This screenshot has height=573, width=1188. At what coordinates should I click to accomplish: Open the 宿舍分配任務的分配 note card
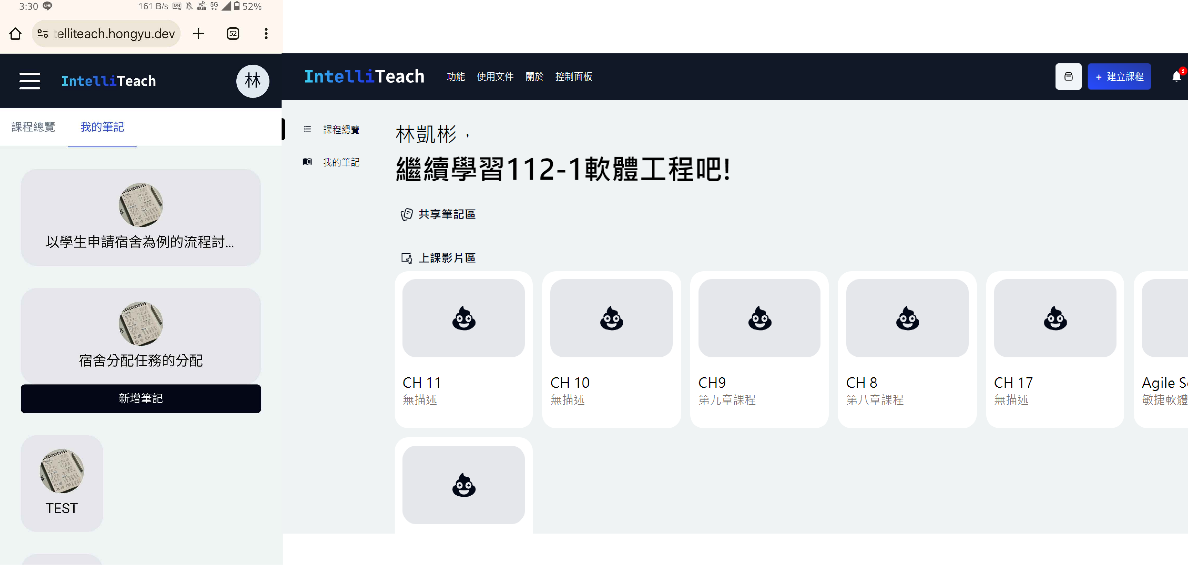click(141, 336)
